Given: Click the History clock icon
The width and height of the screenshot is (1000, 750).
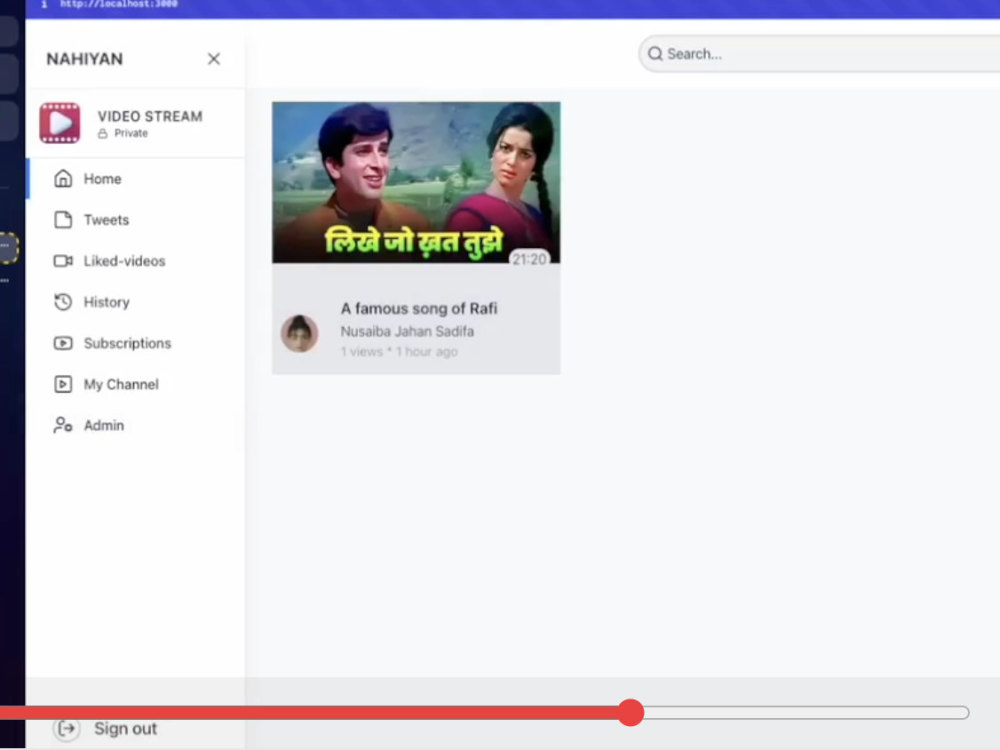Looking at the screenshot, I should (62, 302).
